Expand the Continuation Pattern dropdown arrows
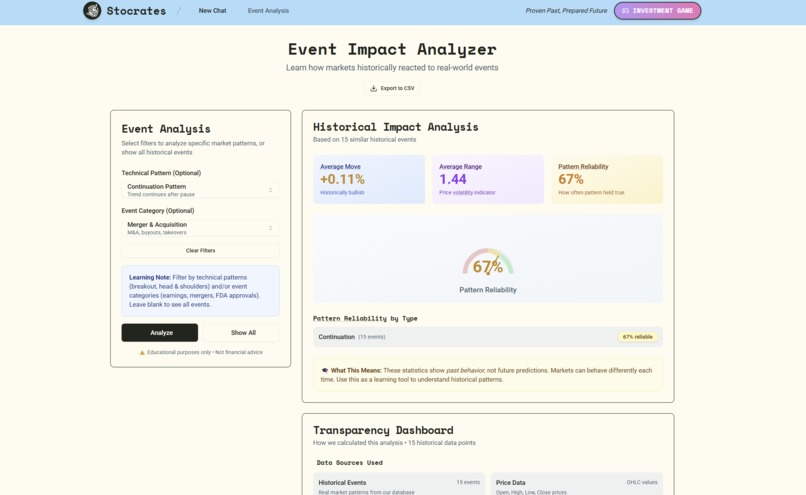 tap(270, 190)
